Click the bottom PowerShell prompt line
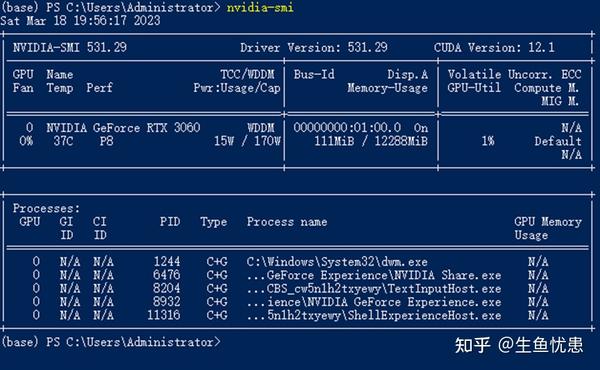This screenshot has height=370, width=600. (x=111, y=342)
